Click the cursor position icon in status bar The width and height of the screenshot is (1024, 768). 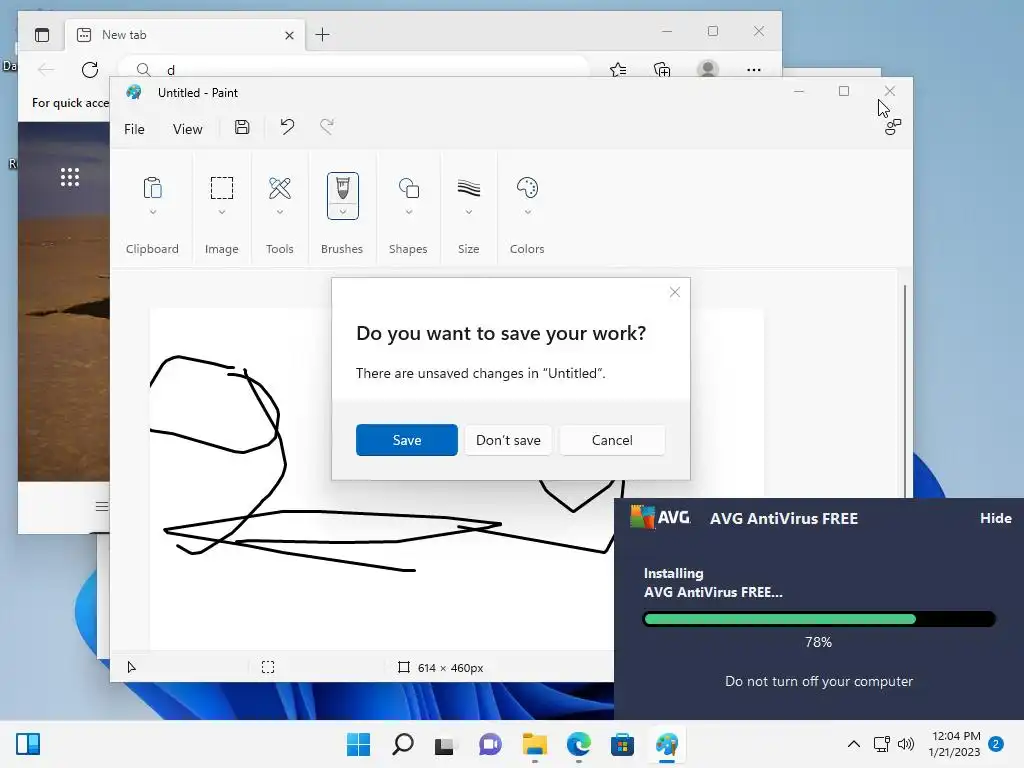click(131, 667)
